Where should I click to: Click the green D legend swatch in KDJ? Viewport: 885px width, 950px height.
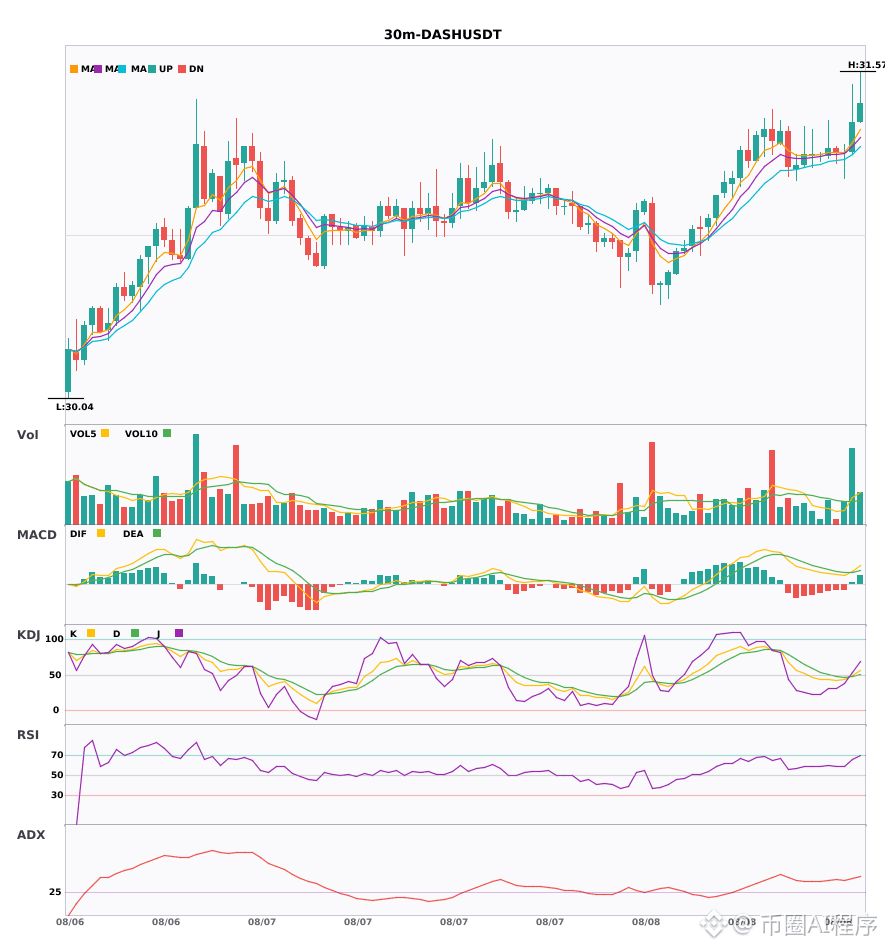[x=134, y=633]
